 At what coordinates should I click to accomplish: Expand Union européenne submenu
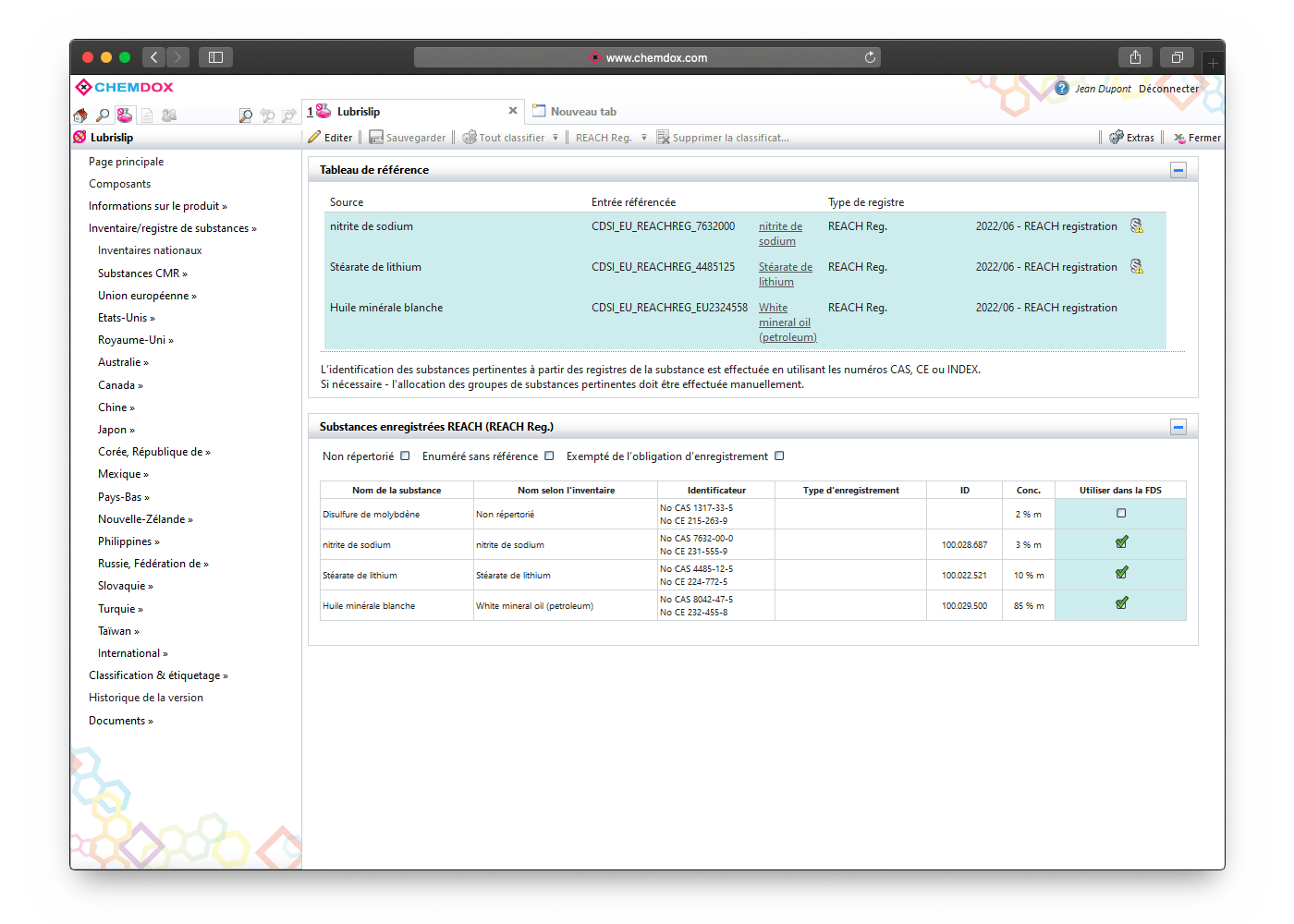click(x=147, y=296)
